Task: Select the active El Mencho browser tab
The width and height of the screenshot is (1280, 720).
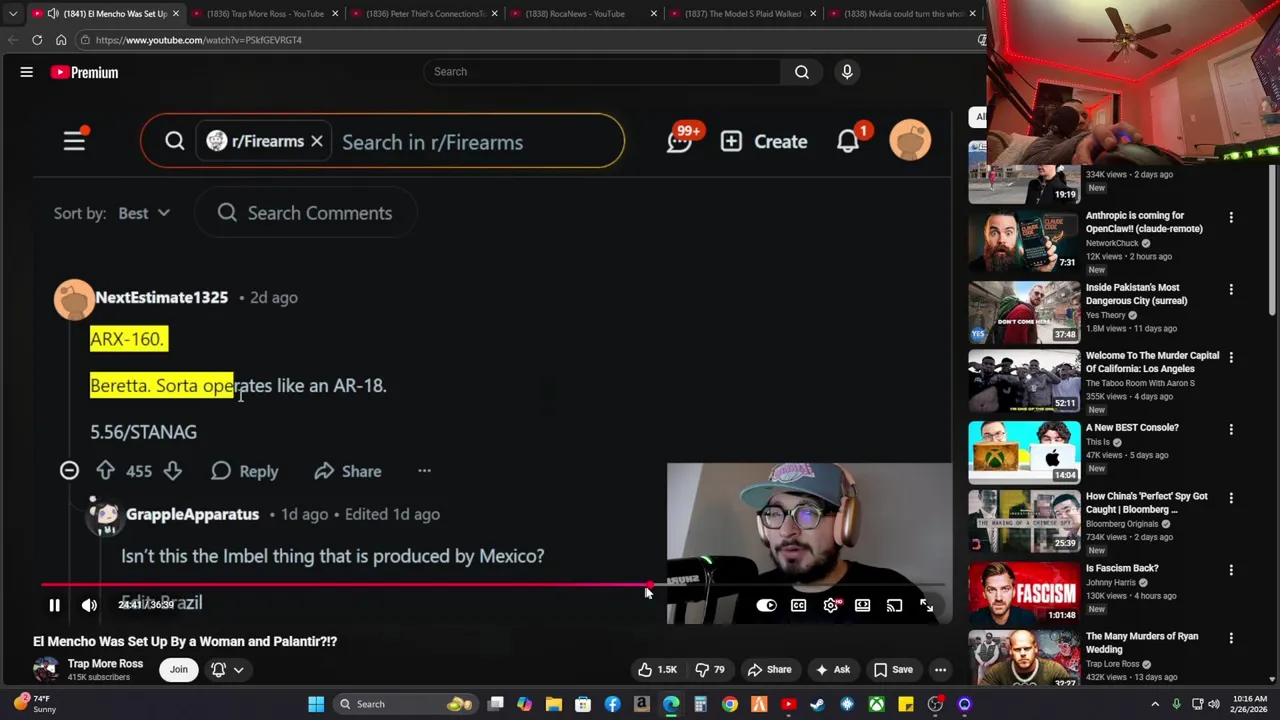Action: click(x=105, y=13)
